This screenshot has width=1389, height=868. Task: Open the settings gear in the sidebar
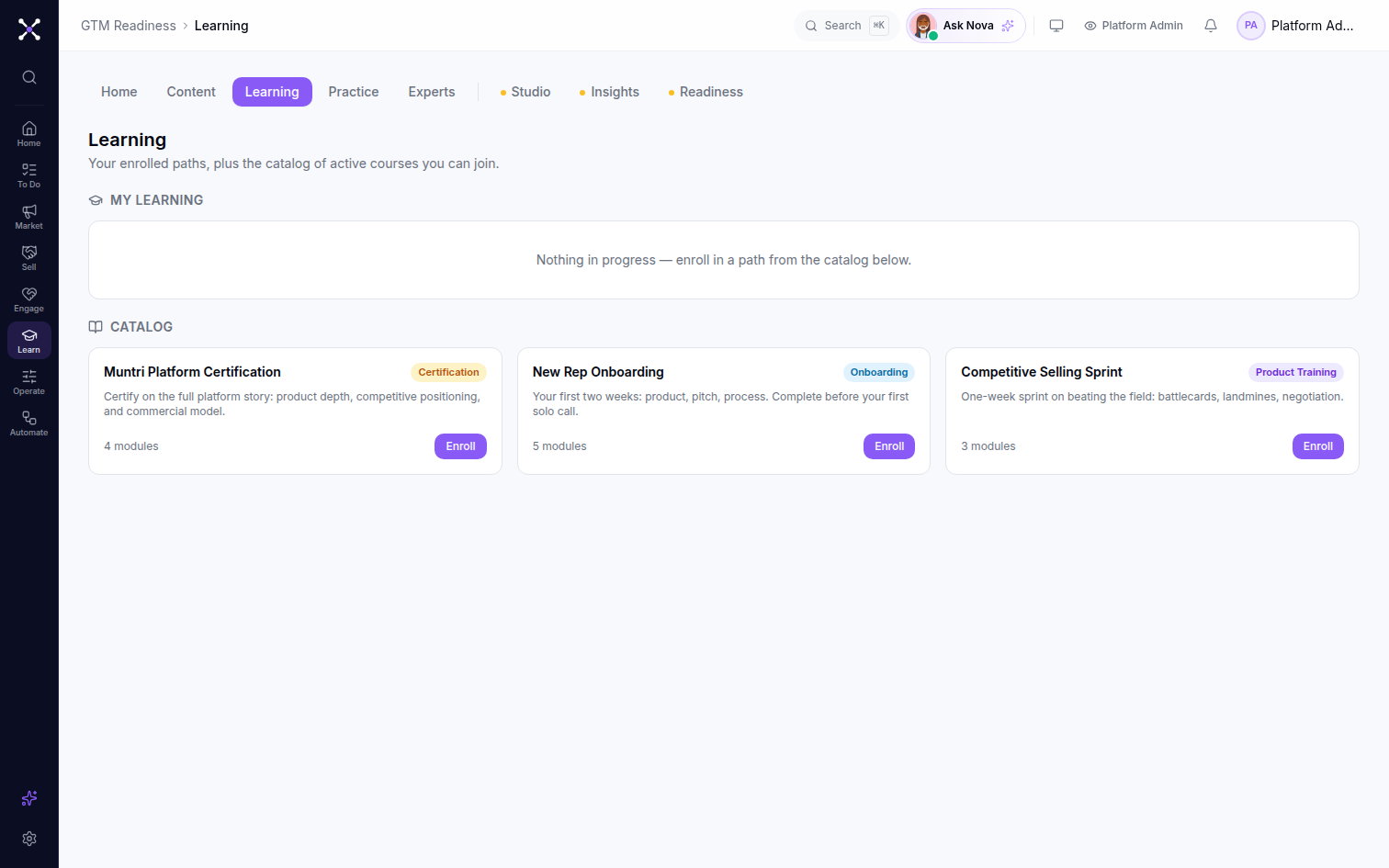[29, 839]
